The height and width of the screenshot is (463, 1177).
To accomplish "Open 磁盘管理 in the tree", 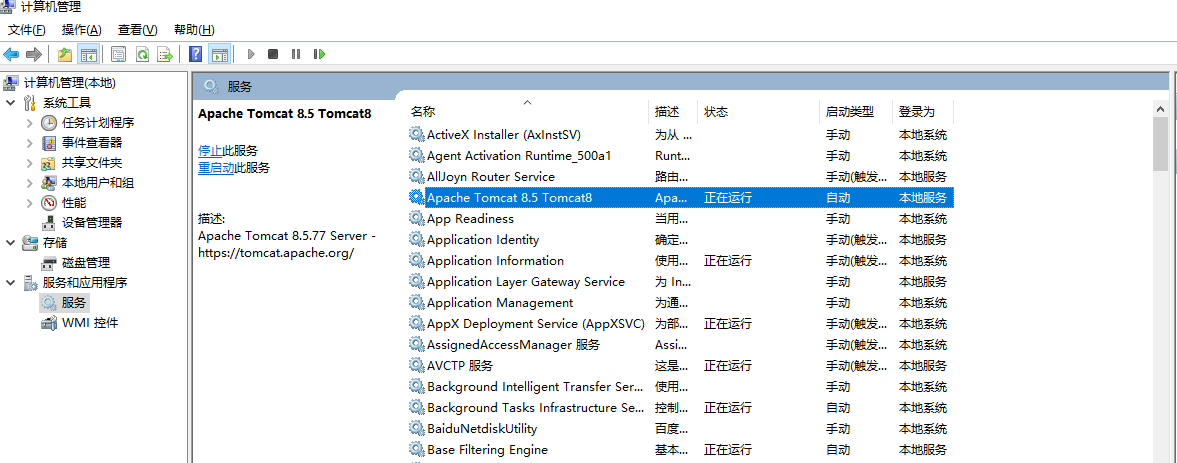I will coord(86,263).
